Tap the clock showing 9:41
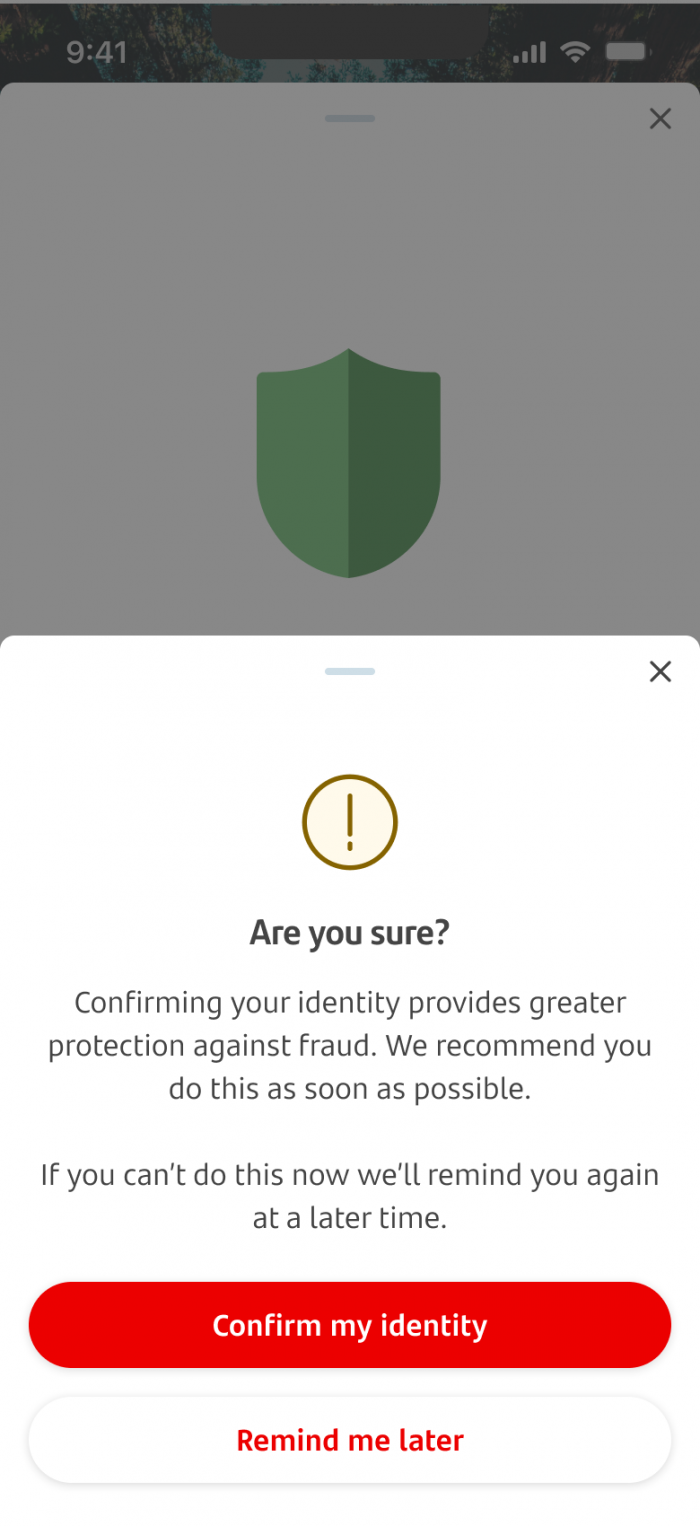The image size is (700, 1526). pyautogui.click(x=96, y=51)
